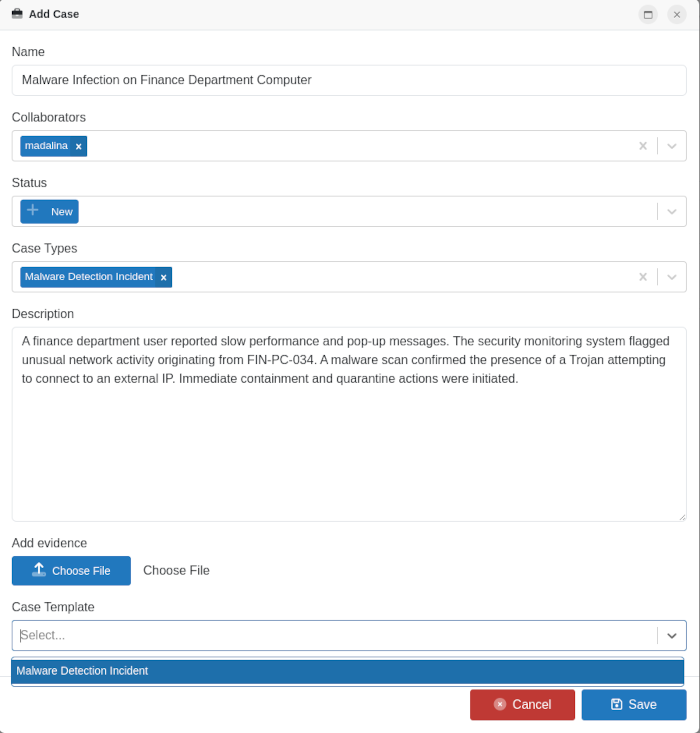Remove Malware Detection Incident case type tag
The image size is (700, 733).
(163, 277)
